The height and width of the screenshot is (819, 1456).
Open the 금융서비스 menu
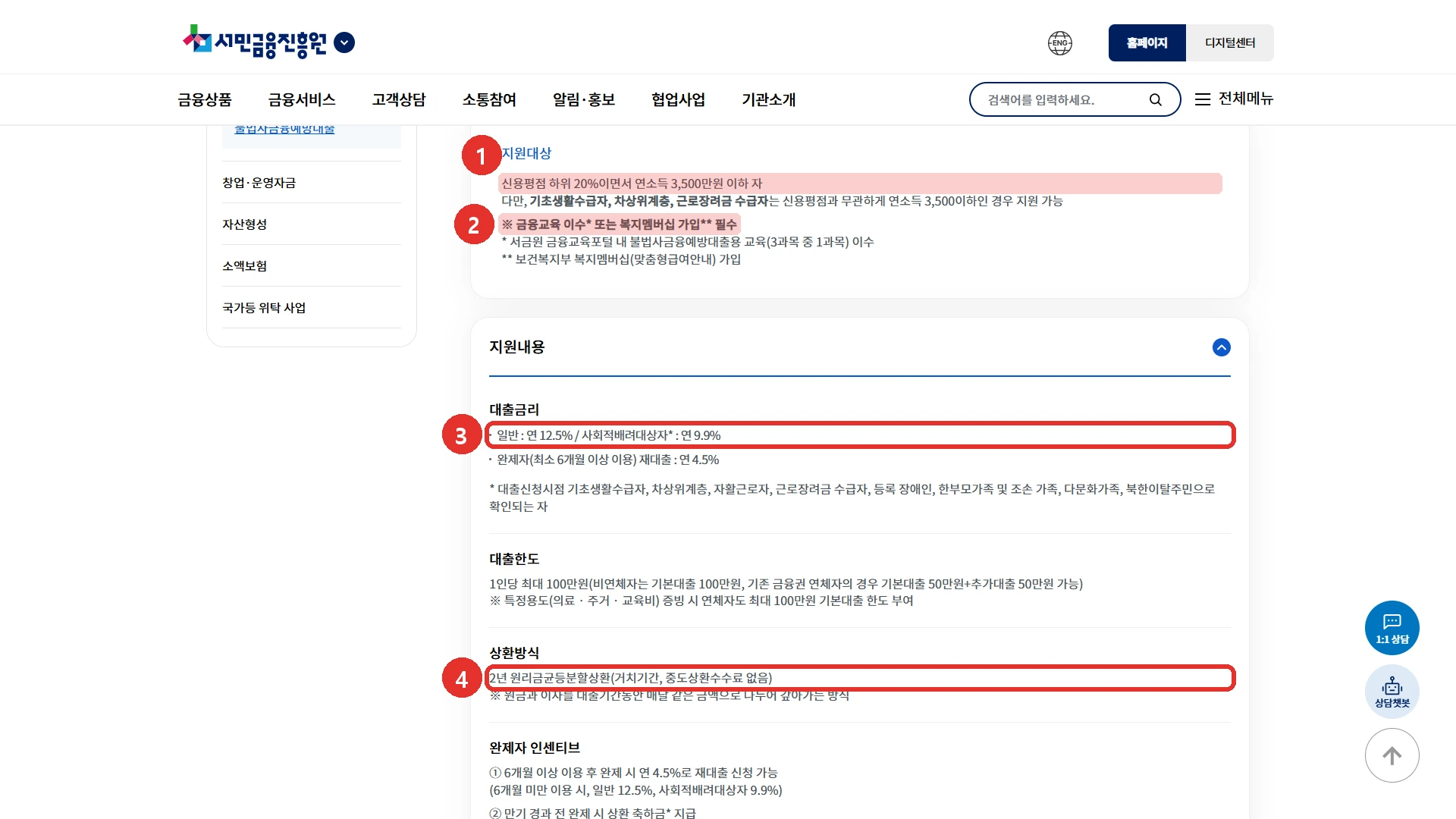(302, 99)
